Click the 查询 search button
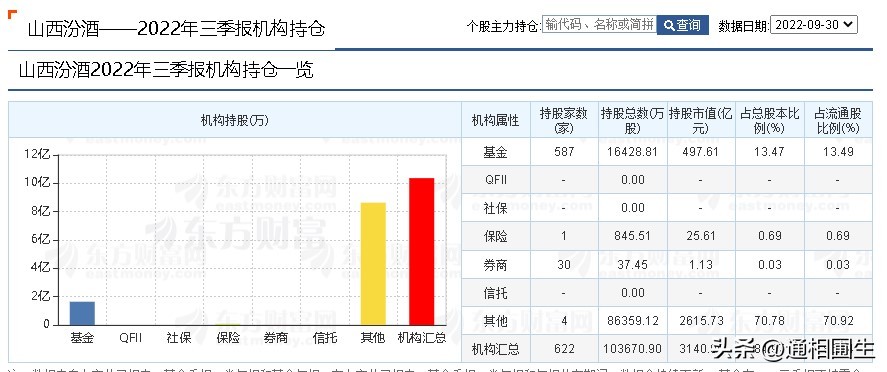Screen dimensions: 887x372 click(x=682, y=25)
